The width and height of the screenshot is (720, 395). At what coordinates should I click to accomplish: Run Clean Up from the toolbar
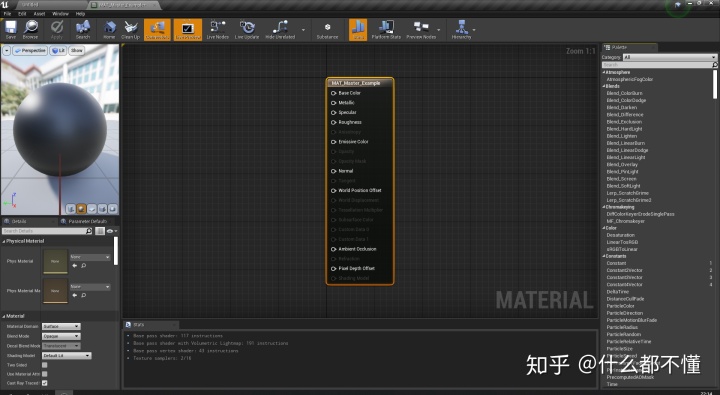tap(130, 30)
